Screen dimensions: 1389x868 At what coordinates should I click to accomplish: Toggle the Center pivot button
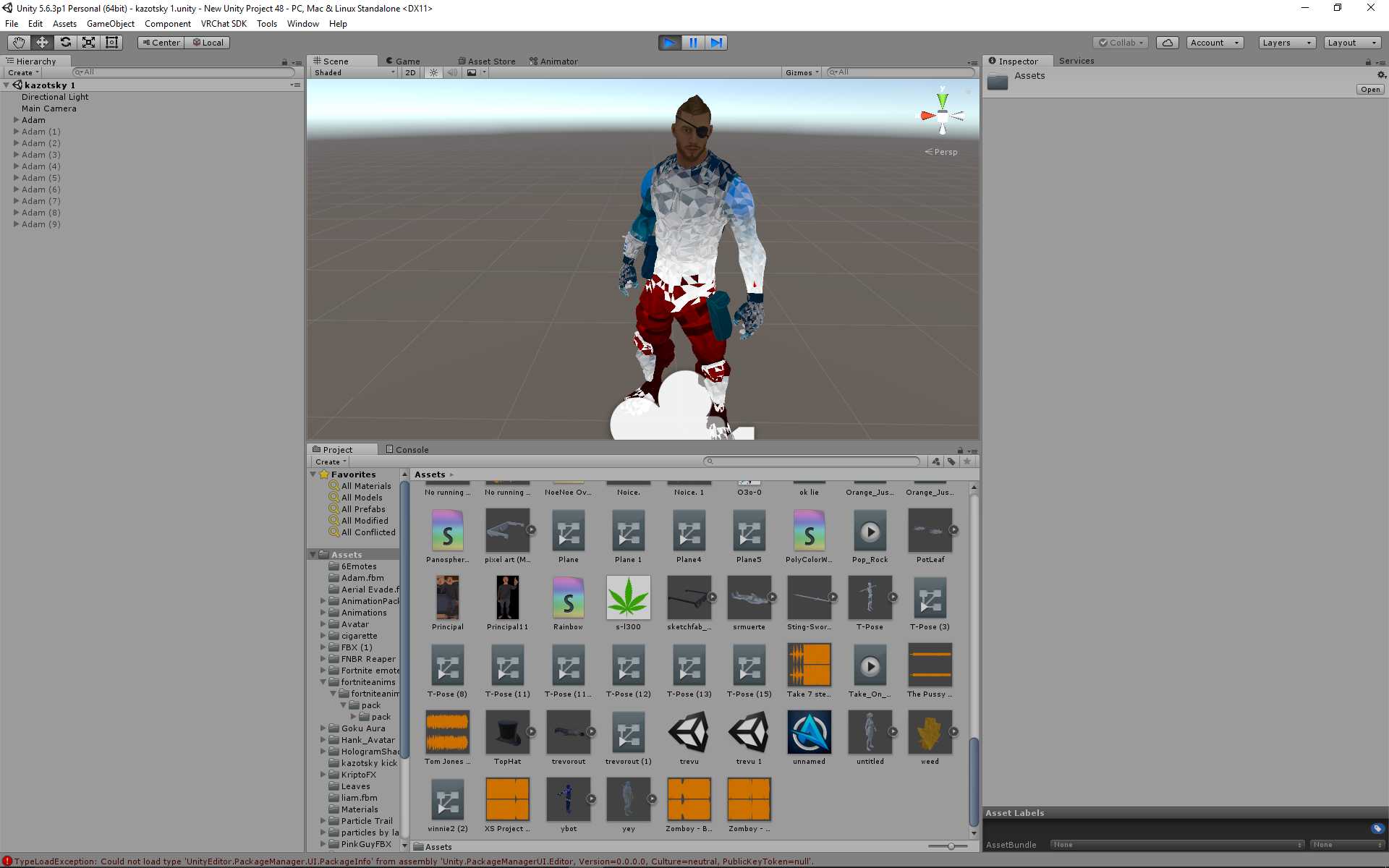(161, 43)
